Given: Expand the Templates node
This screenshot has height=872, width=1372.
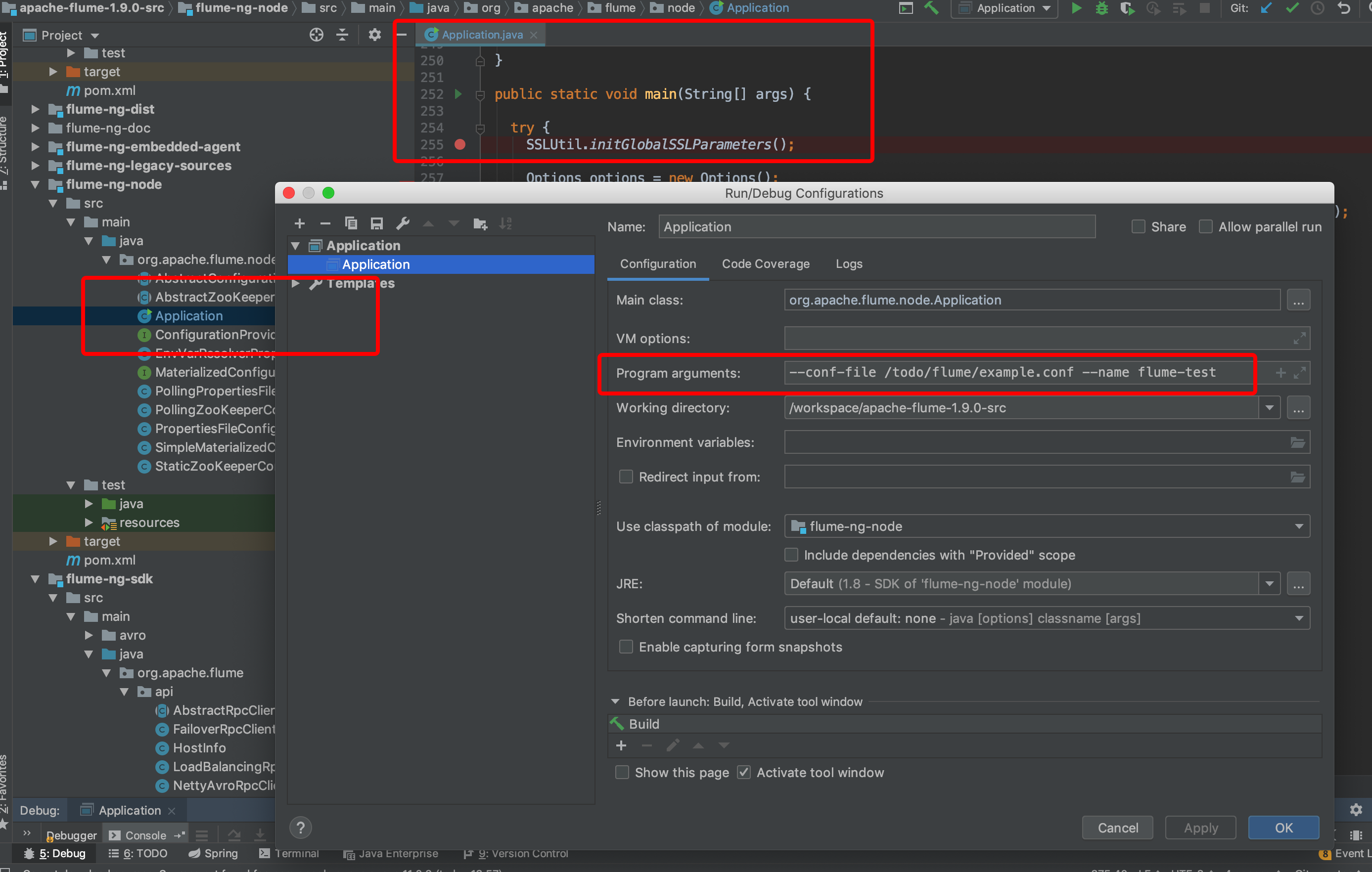Looking at the screenshot, I should (x=296, y=283).
